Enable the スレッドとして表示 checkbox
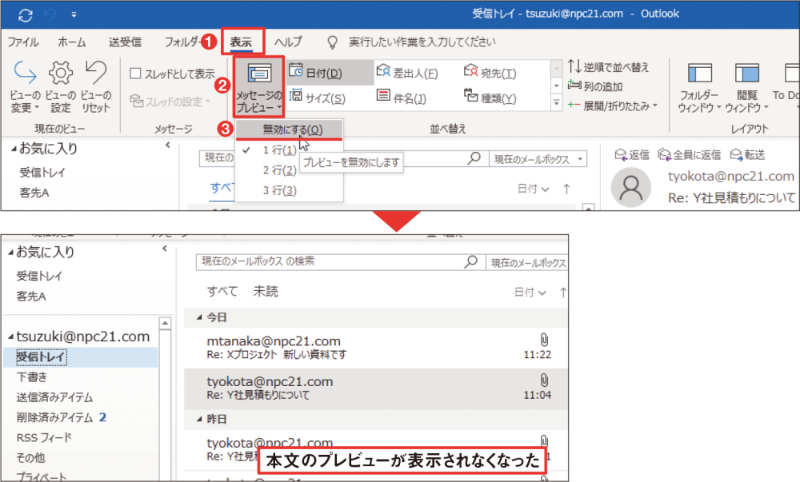 tap(136, 73)
